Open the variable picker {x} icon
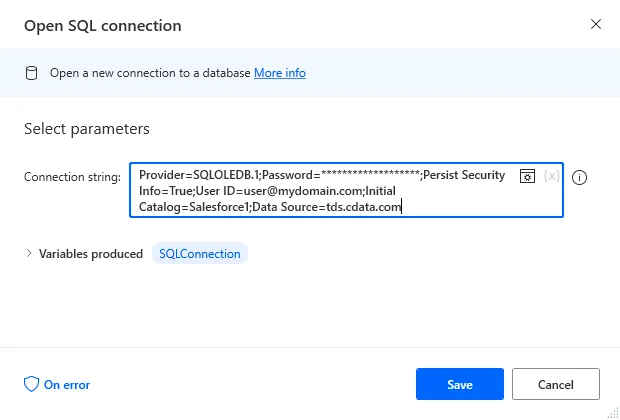This screenshot has height=420, width=620. [x=551, y=176]
